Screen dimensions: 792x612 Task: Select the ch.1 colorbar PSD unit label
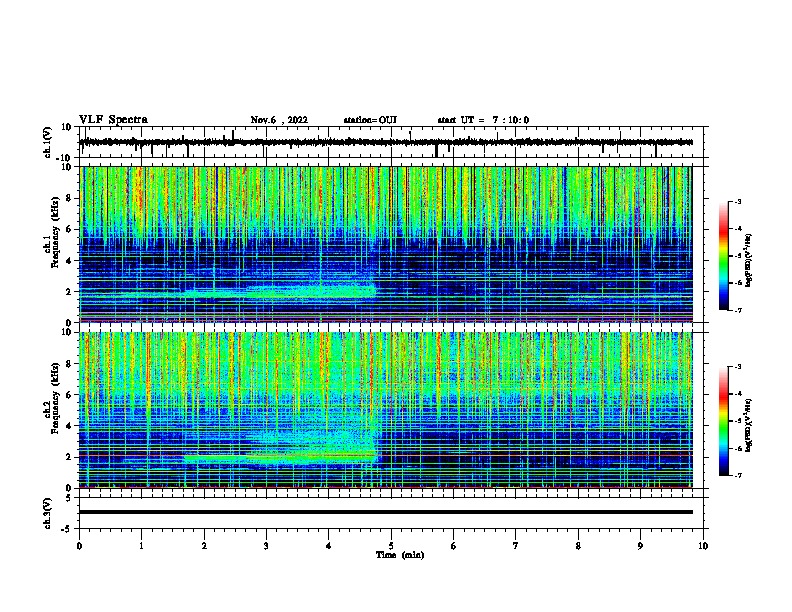tap(749, 261)
